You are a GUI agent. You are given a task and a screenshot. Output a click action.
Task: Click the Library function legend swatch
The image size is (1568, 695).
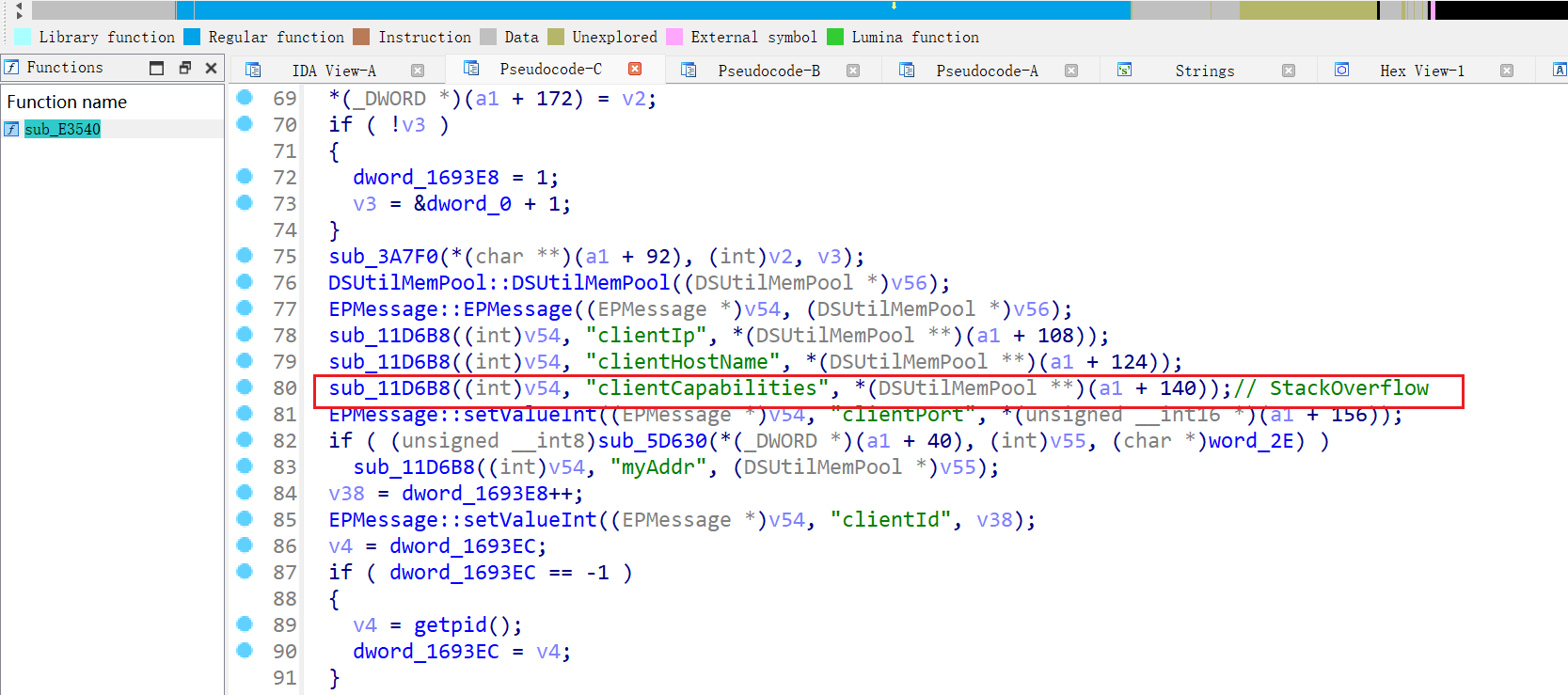23,37
